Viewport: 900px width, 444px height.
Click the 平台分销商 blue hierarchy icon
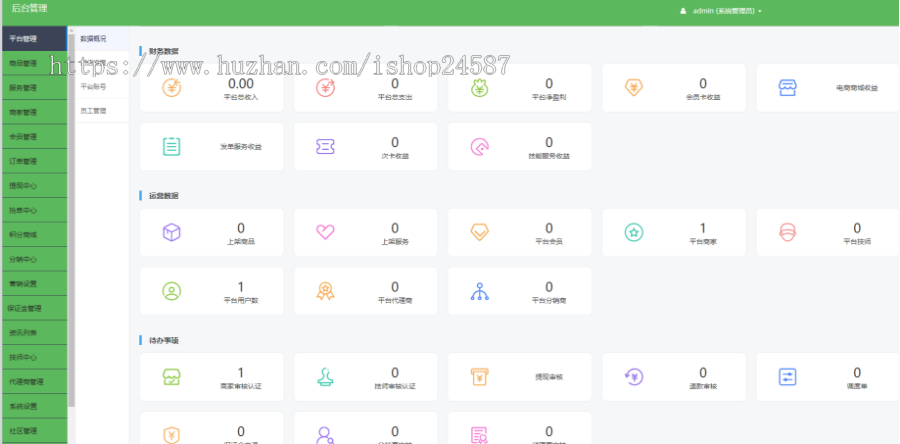pos(479,291)
